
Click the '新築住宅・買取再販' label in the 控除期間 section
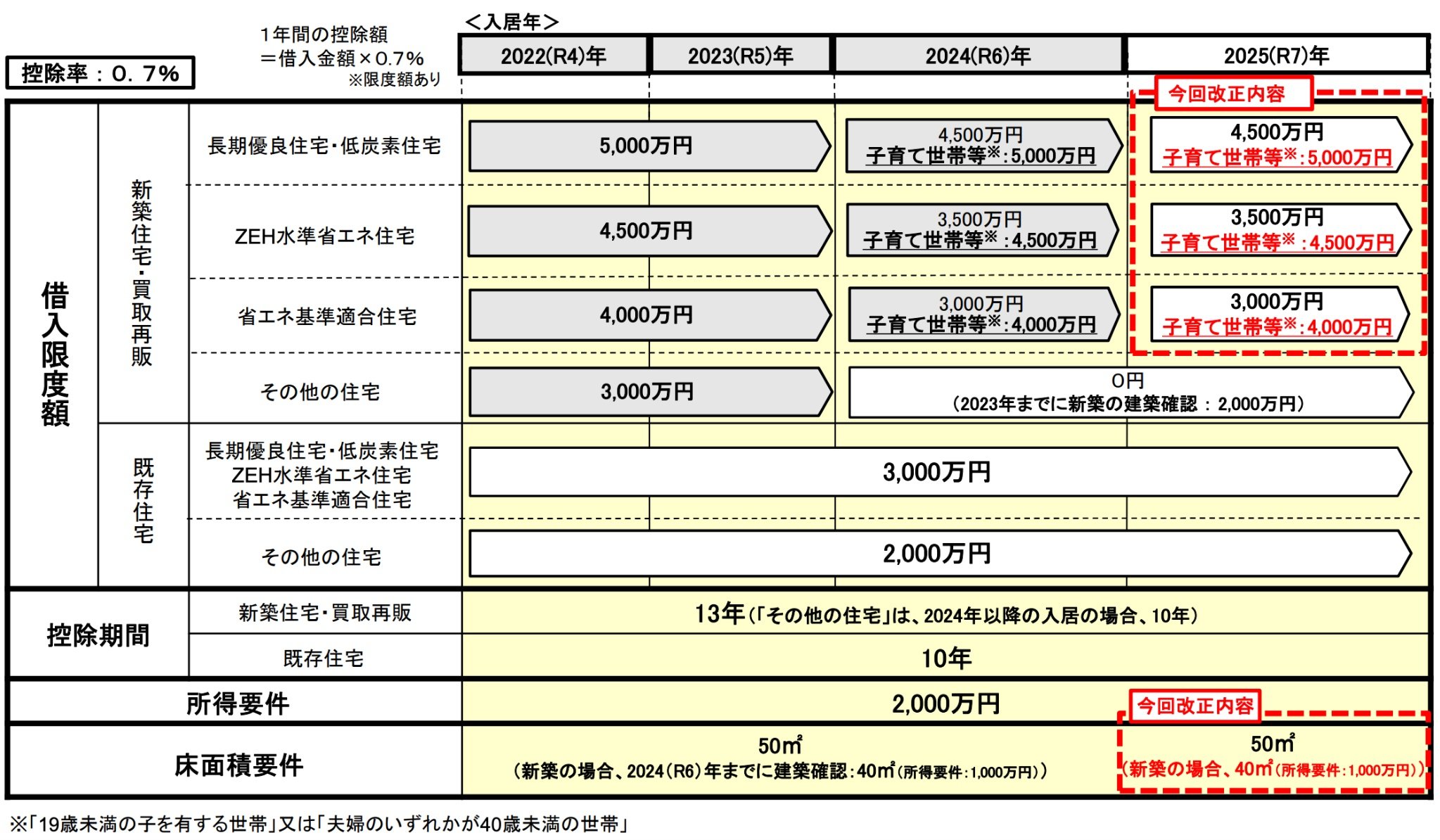[x=325, y=613]
